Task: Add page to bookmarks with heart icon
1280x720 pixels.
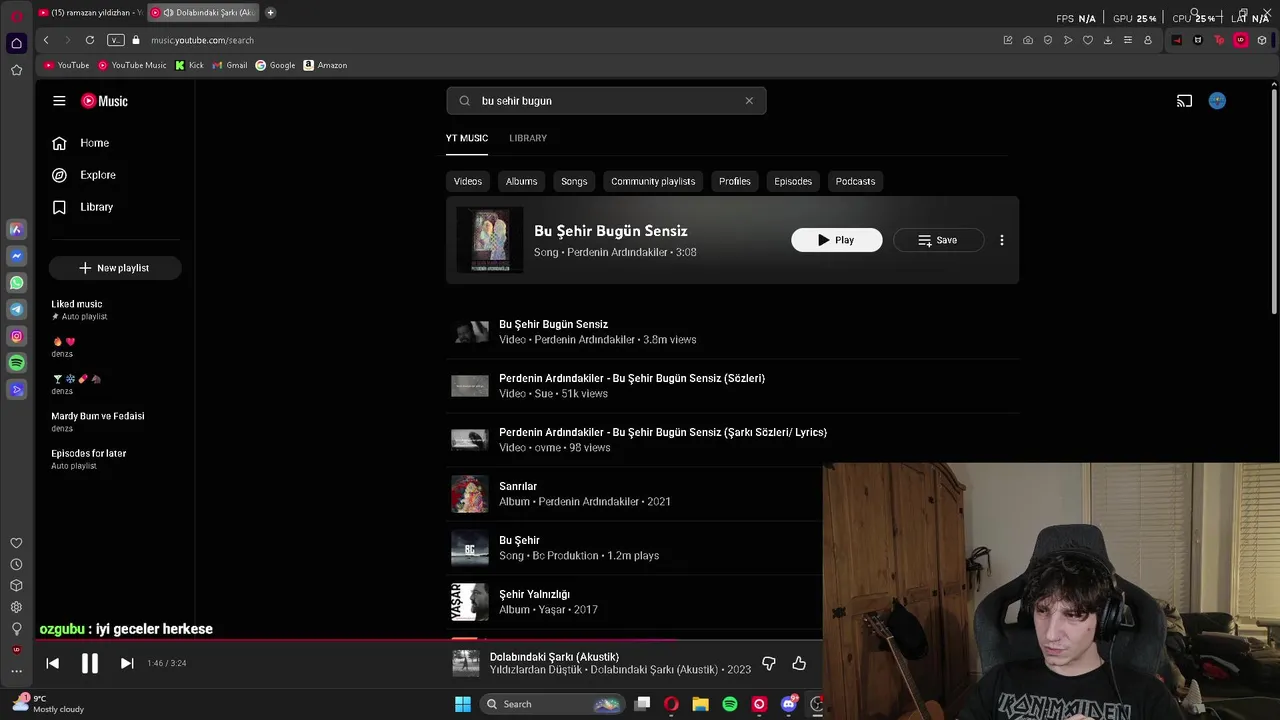Action: click(x=1088, y=40)
